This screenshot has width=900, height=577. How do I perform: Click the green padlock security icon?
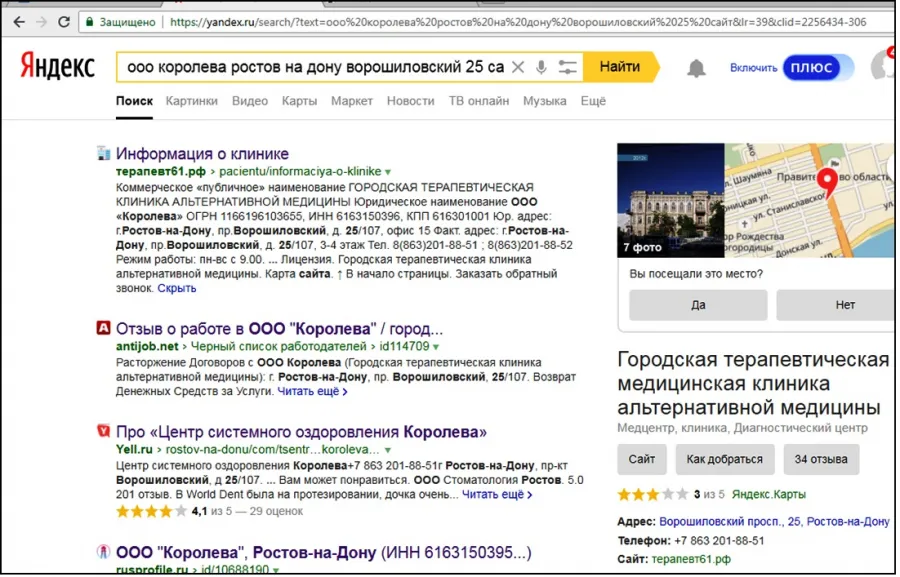coord(89,22)
